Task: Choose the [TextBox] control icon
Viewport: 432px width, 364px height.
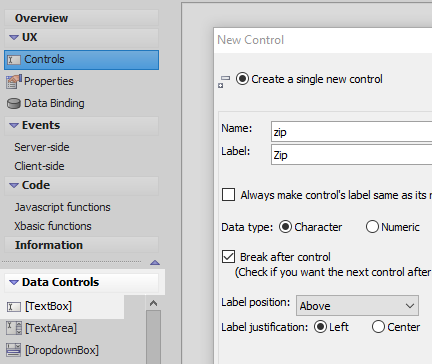Action: 14,307
